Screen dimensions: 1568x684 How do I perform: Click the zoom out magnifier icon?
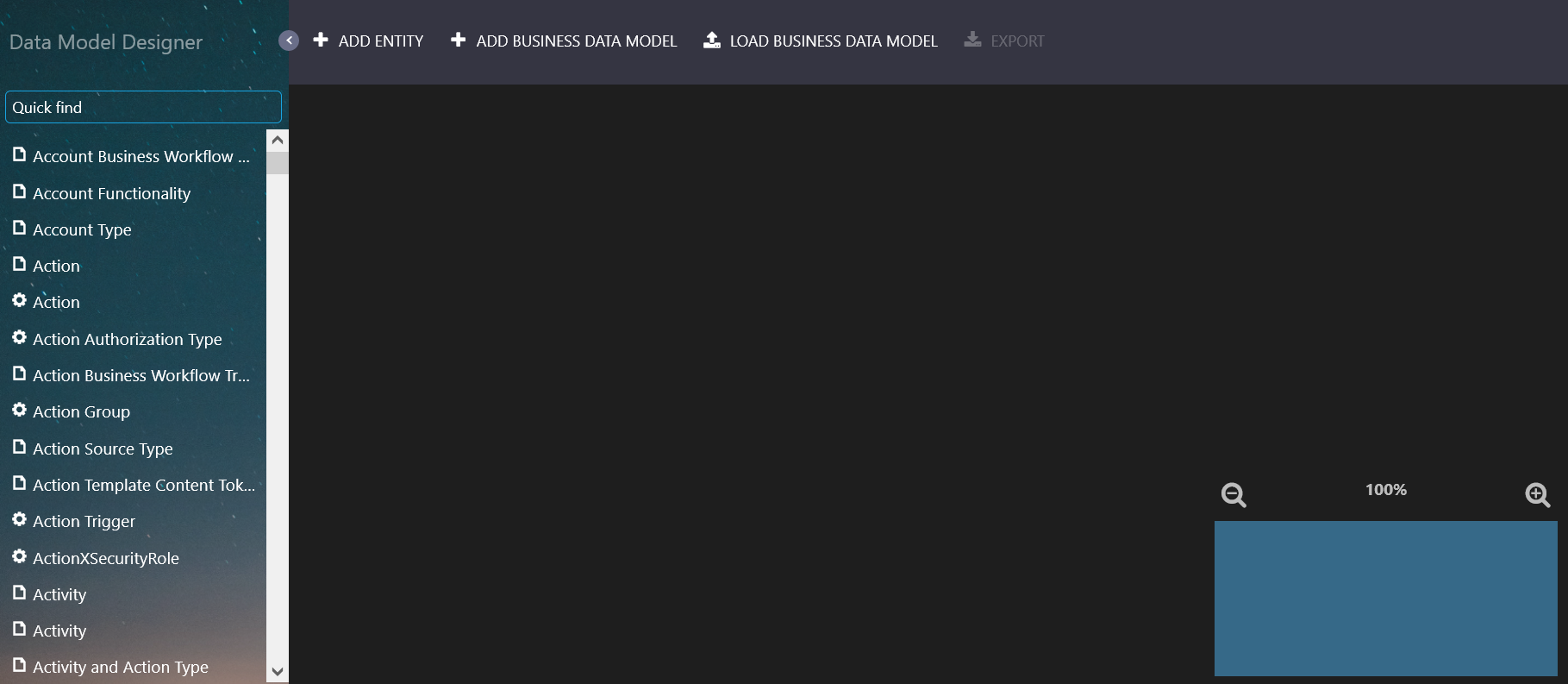1234,495
